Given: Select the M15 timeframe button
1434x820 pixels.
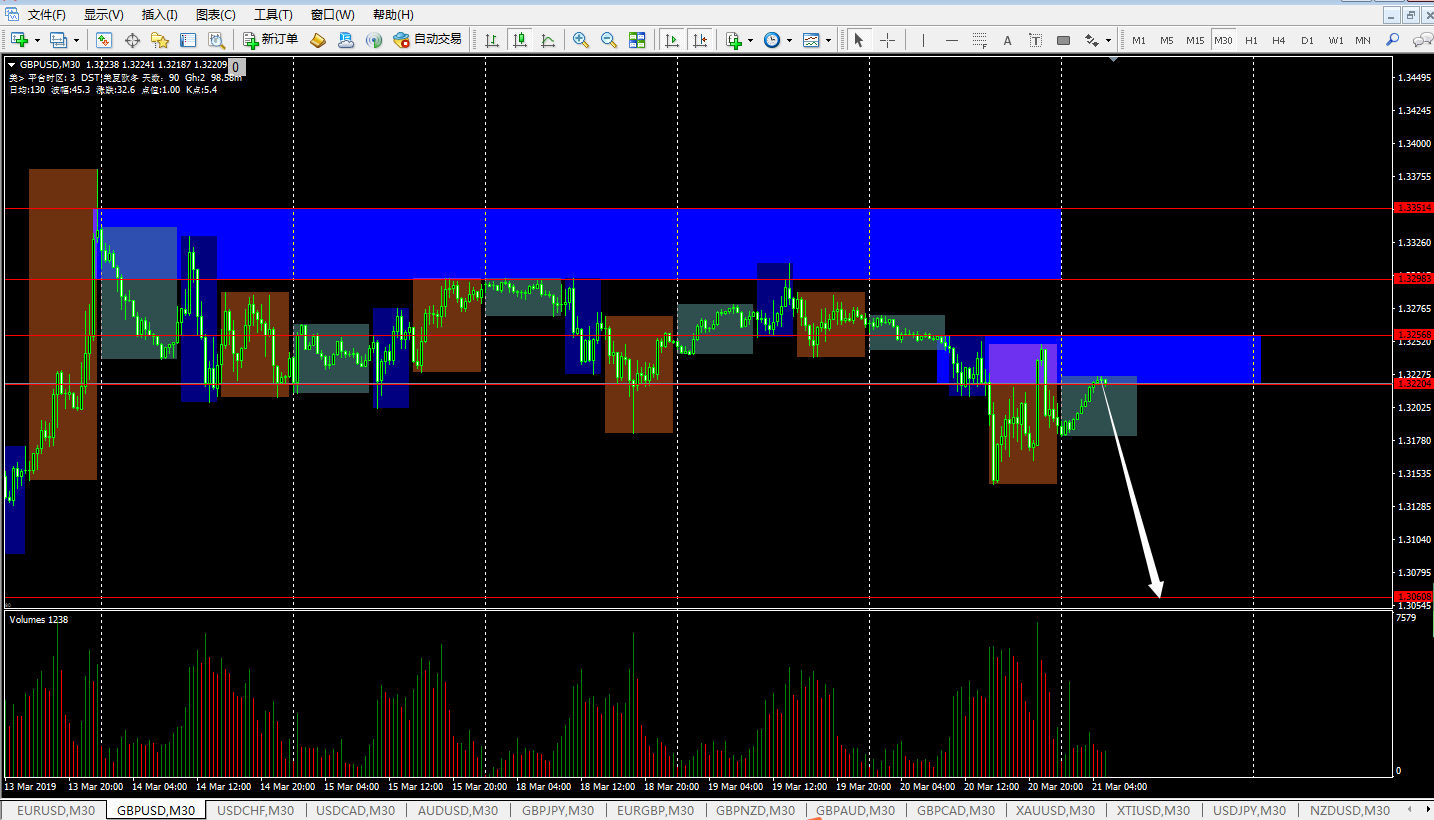Looking at the screenshot, I should (x=1195, y=40).
